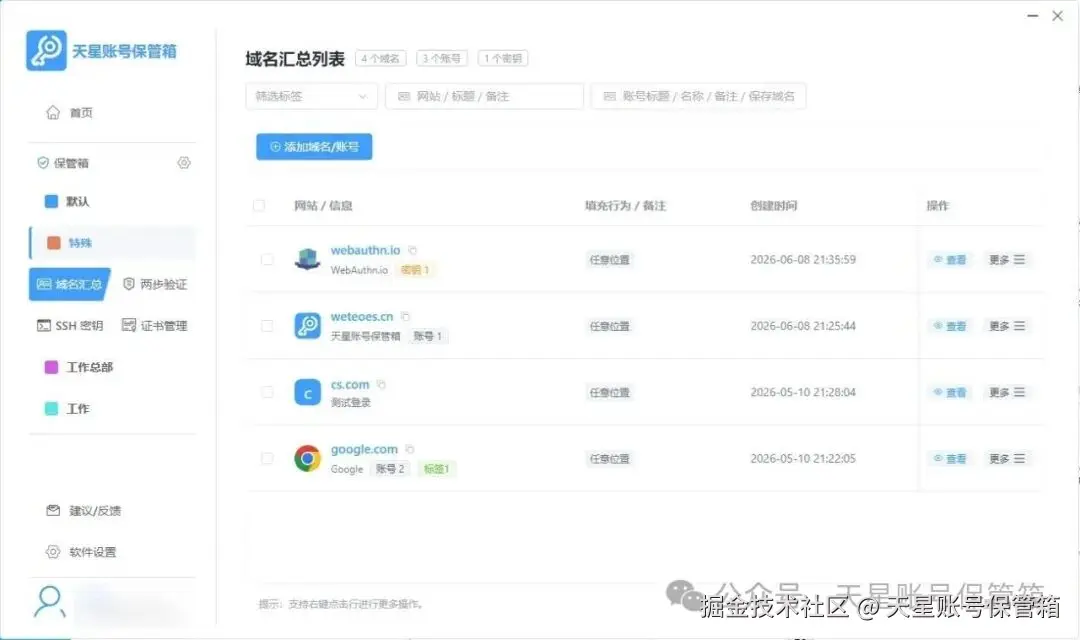This screenshot has width=1080, height=640.
Task: Click the 密钥 1 tag on webauthn.io
Action: [x=415, y=270]
